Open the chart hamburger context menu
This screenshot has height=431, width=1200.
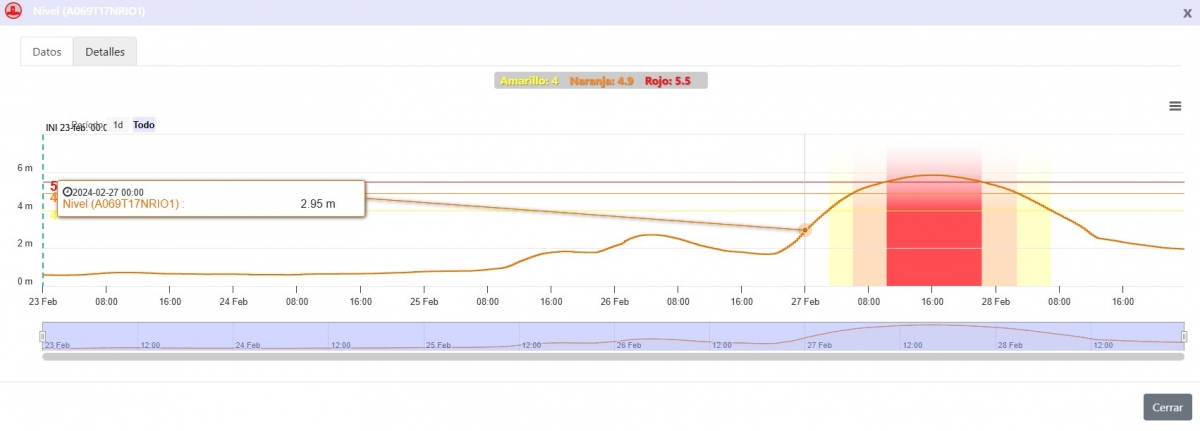[x=1175, y=107]
